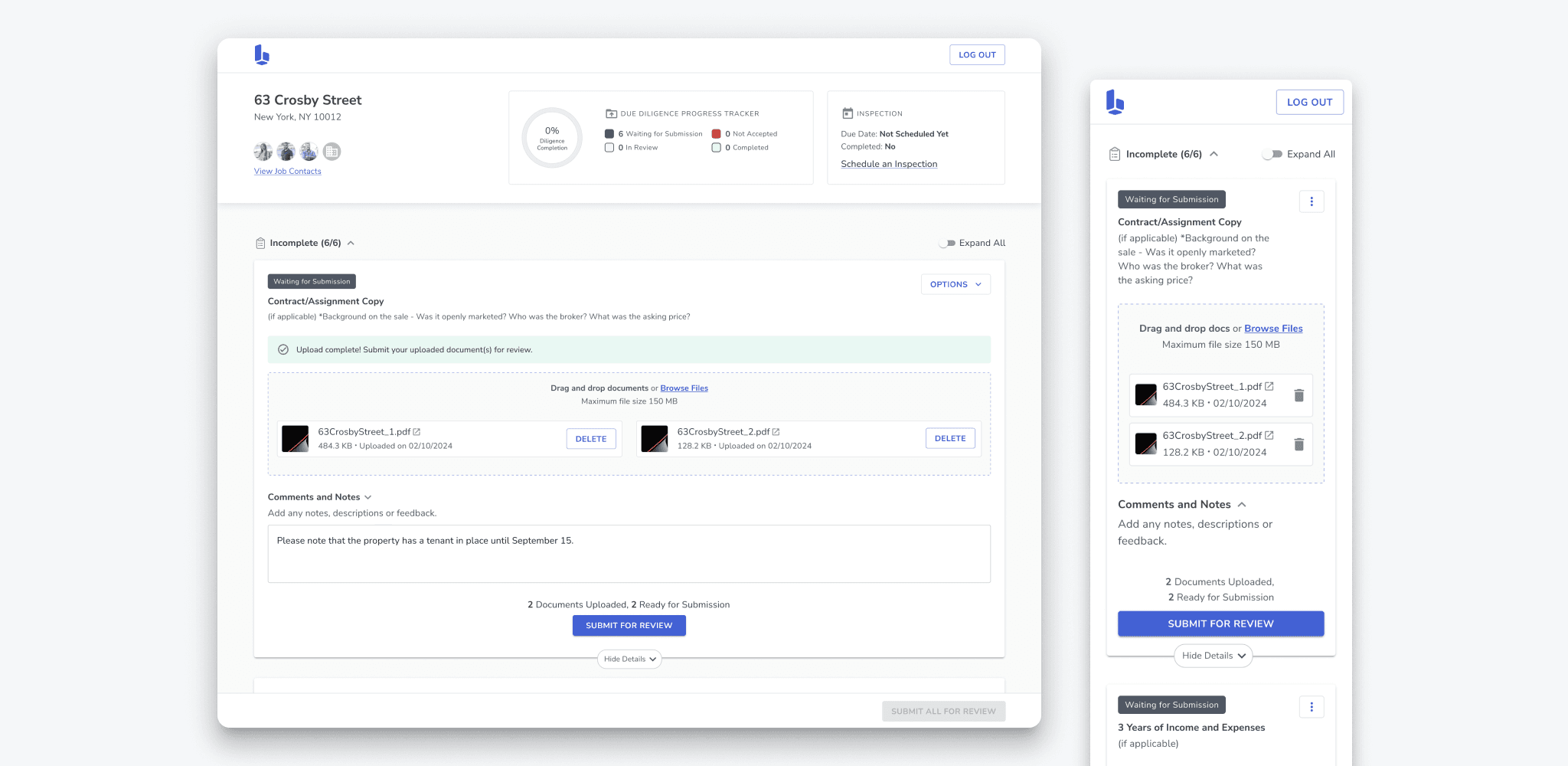Viewport: 1568px width, 766px height.
Task: Click the Schedule an Inspection link
Action: [888, 163]
